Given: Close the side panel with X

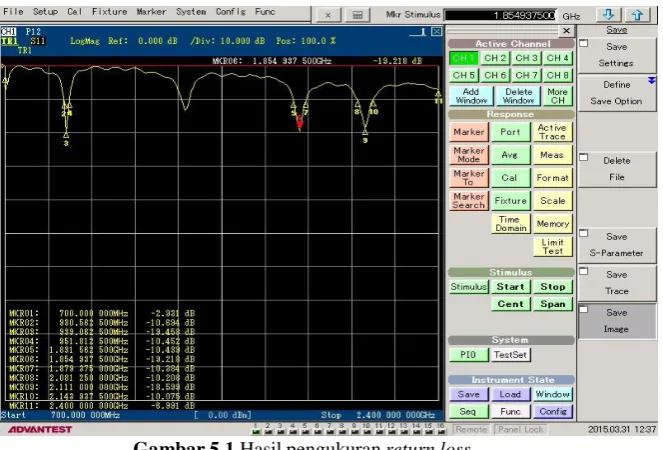Looking at the screenshot, I should (566, 30).
